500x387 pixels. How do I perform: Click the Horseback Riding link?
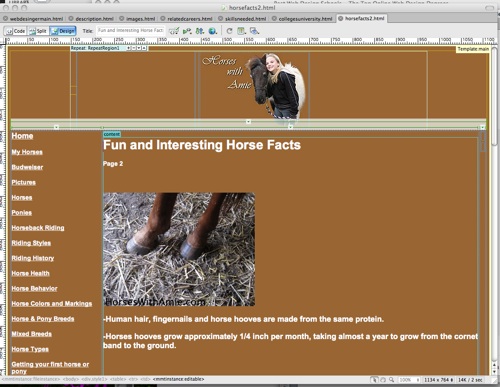(38, 228)
